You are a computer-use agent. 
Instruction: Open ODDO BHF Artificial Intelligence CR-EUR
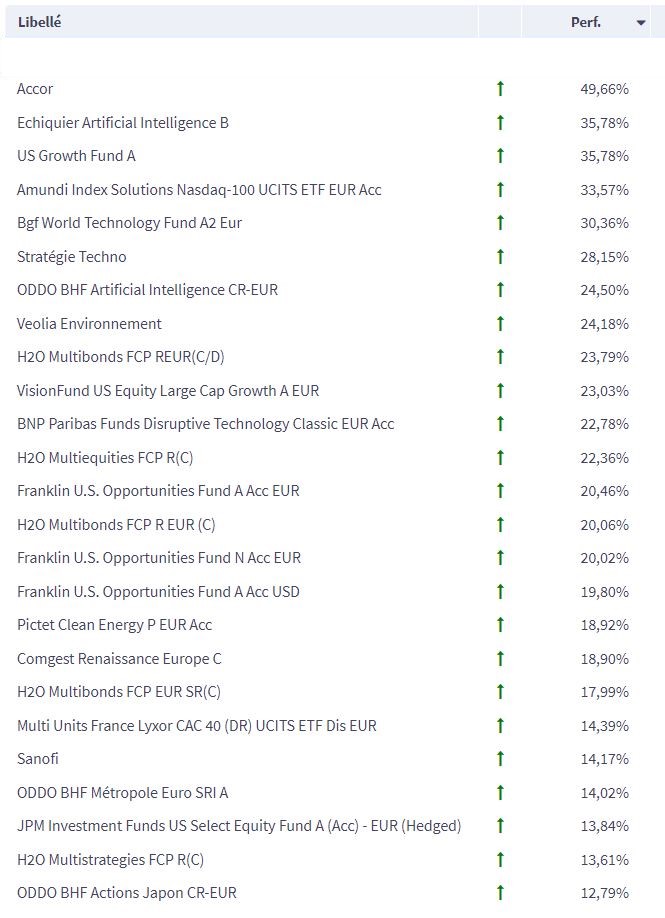click(x=147, y=290)
